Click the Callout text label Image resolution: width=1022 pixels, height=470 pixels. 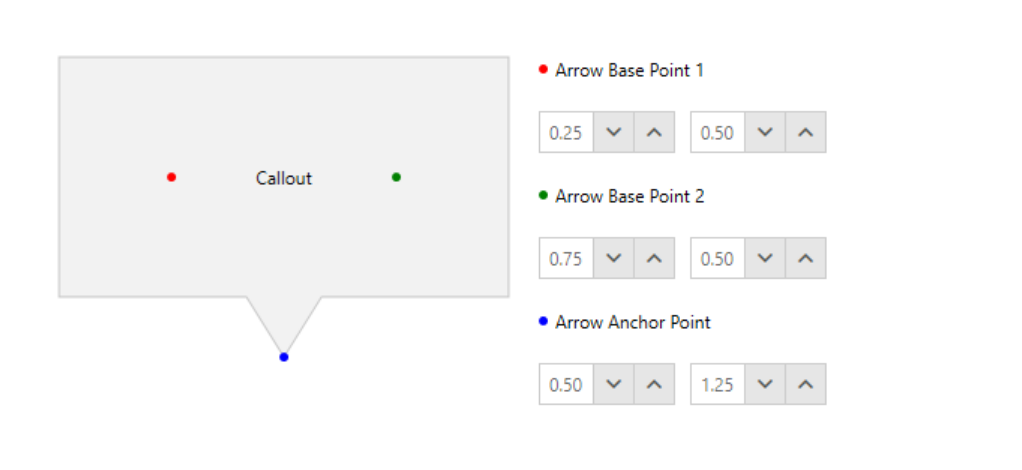tap(284, 178)
